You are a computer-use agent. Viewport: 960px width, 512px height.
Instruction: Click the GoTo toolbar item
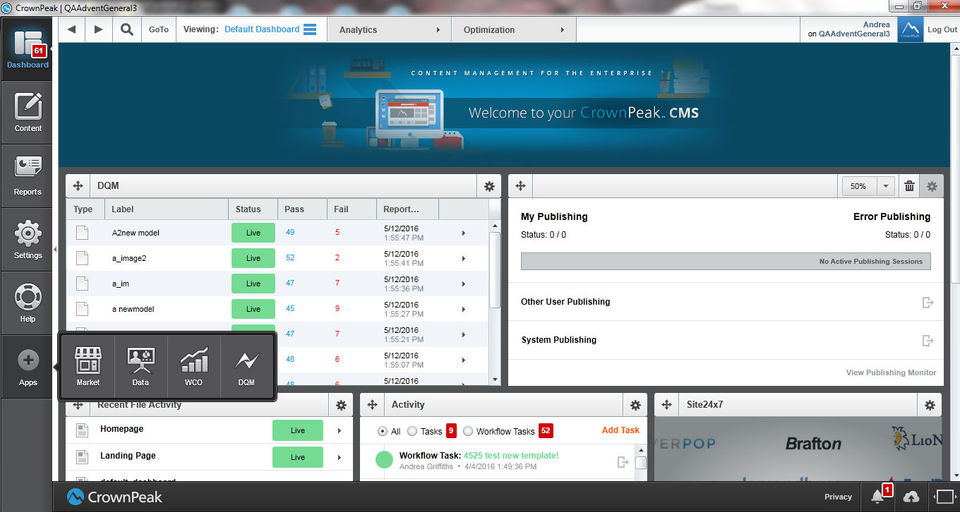[x=159, y=29]
